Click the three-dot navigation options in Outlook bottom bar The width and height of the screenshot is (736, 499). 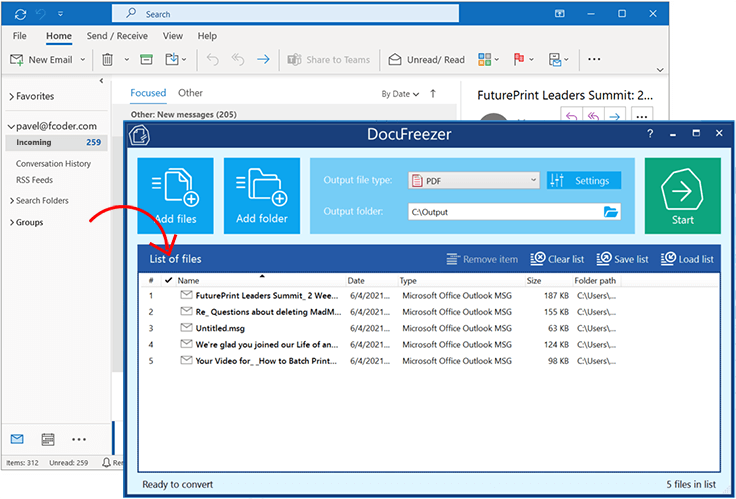(x=79, y=439)
